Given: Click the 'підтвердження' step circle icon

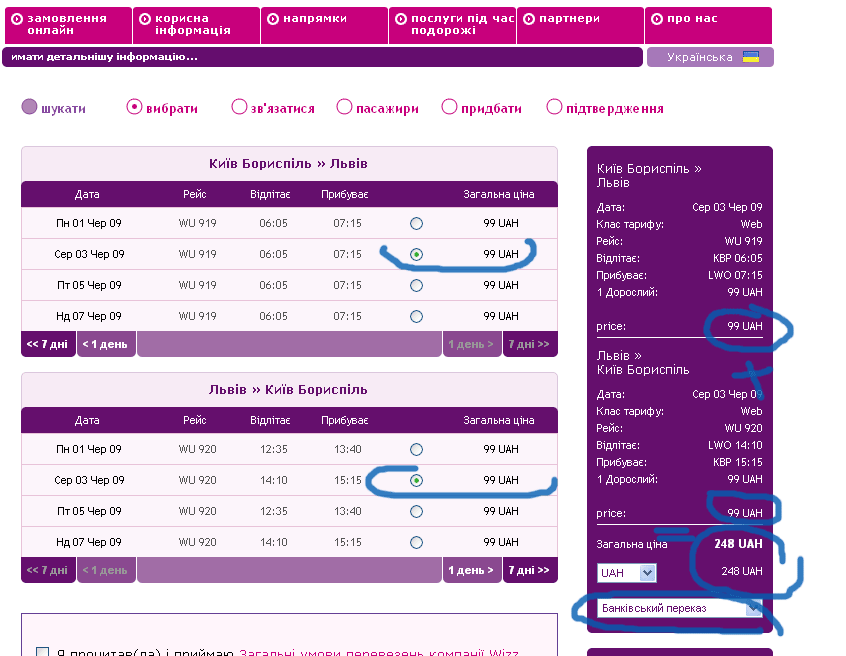Looking at the screenshot, I should pyautogui.click(x=554, y=107).
